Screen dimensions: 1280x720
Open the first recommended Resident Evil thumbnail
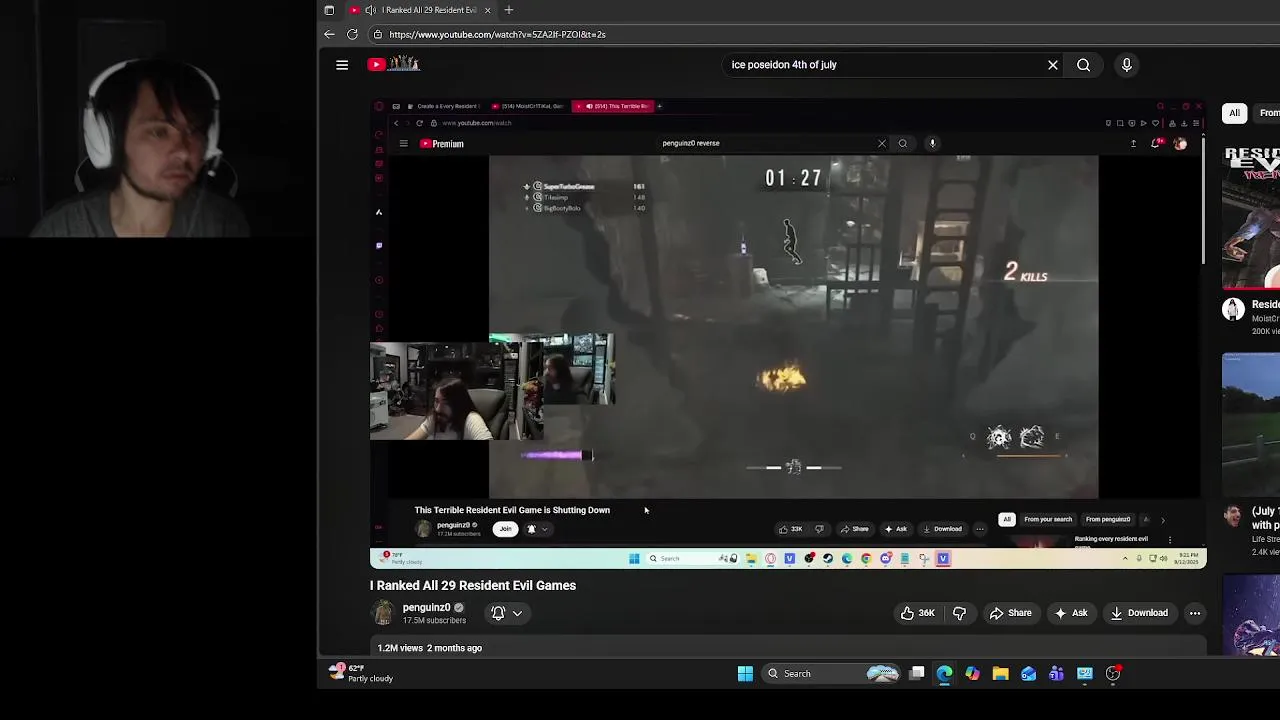point(1251,217)
